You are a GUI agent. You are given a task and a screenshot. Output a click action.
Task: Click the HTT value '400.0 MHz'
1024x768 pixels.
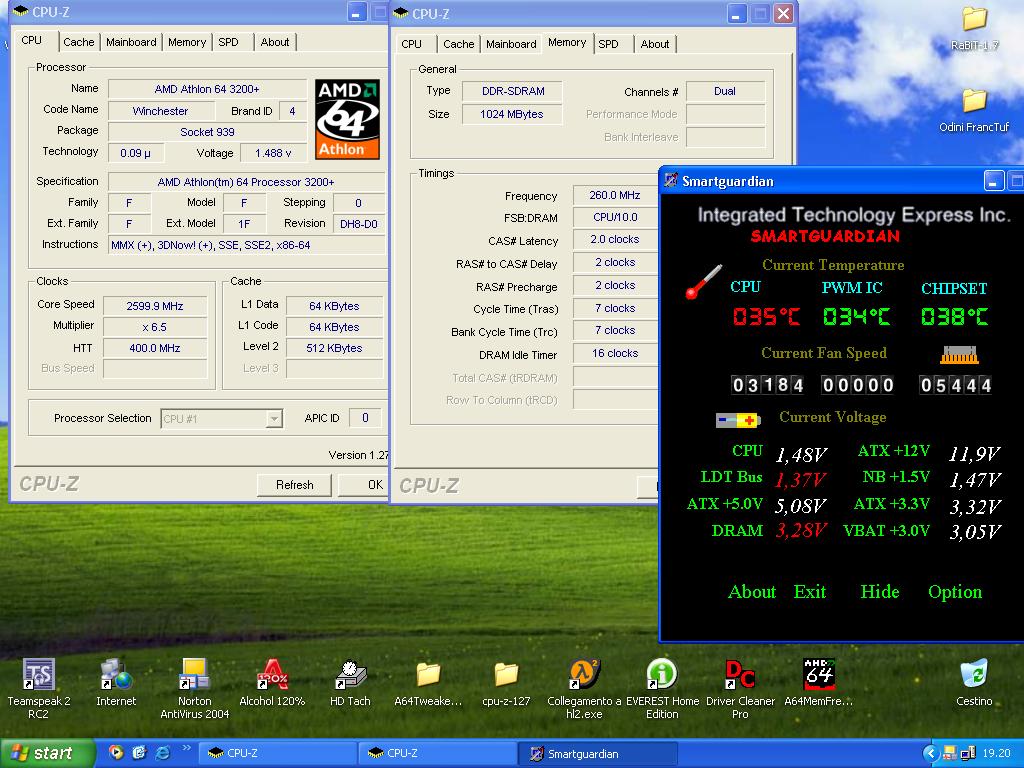pyautogui.click(x=155, y=348)
